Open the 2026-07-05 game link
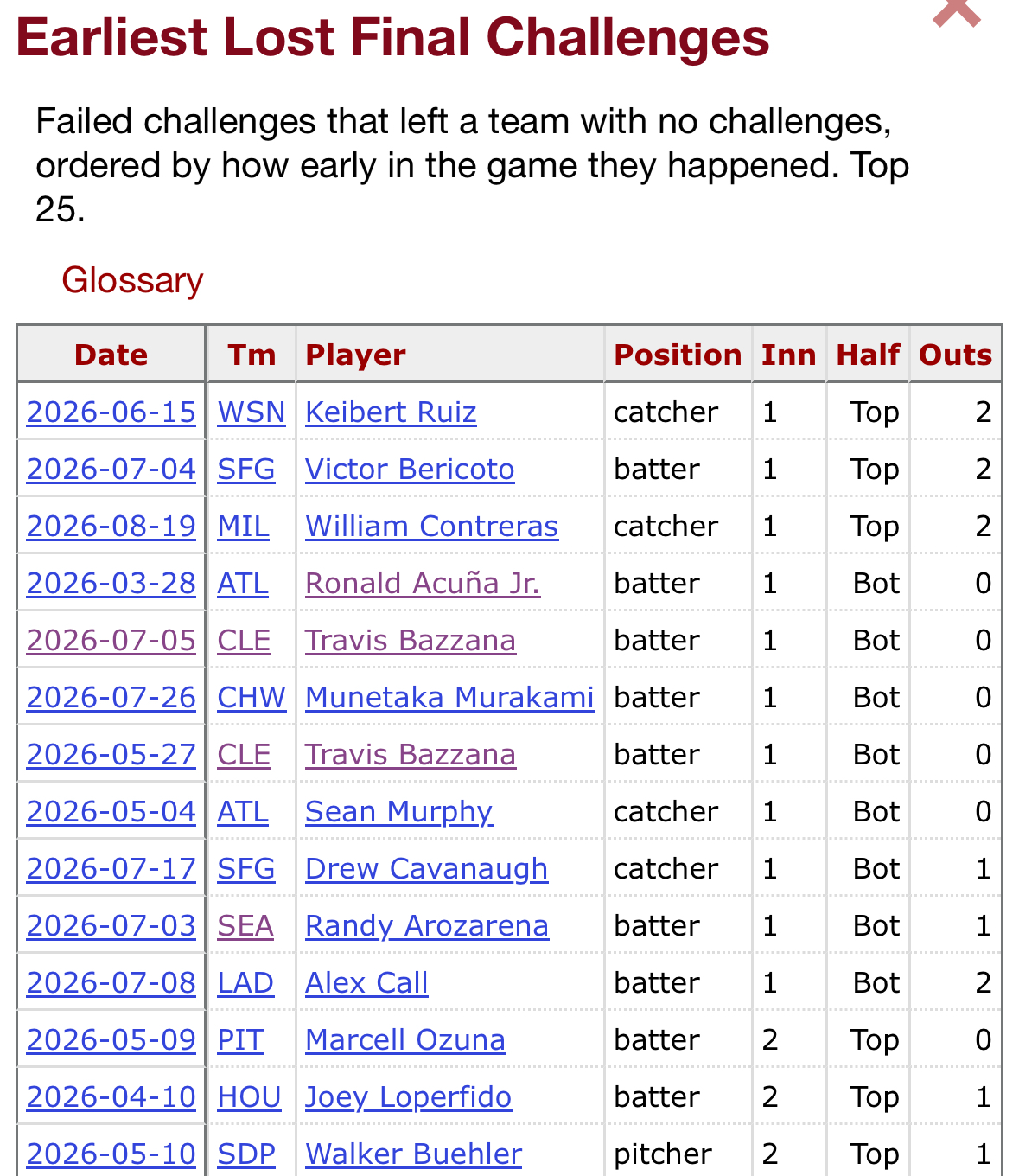The height and width of the screenshot is (1176, 1019). pyautogui.click(x=111, y=641)
